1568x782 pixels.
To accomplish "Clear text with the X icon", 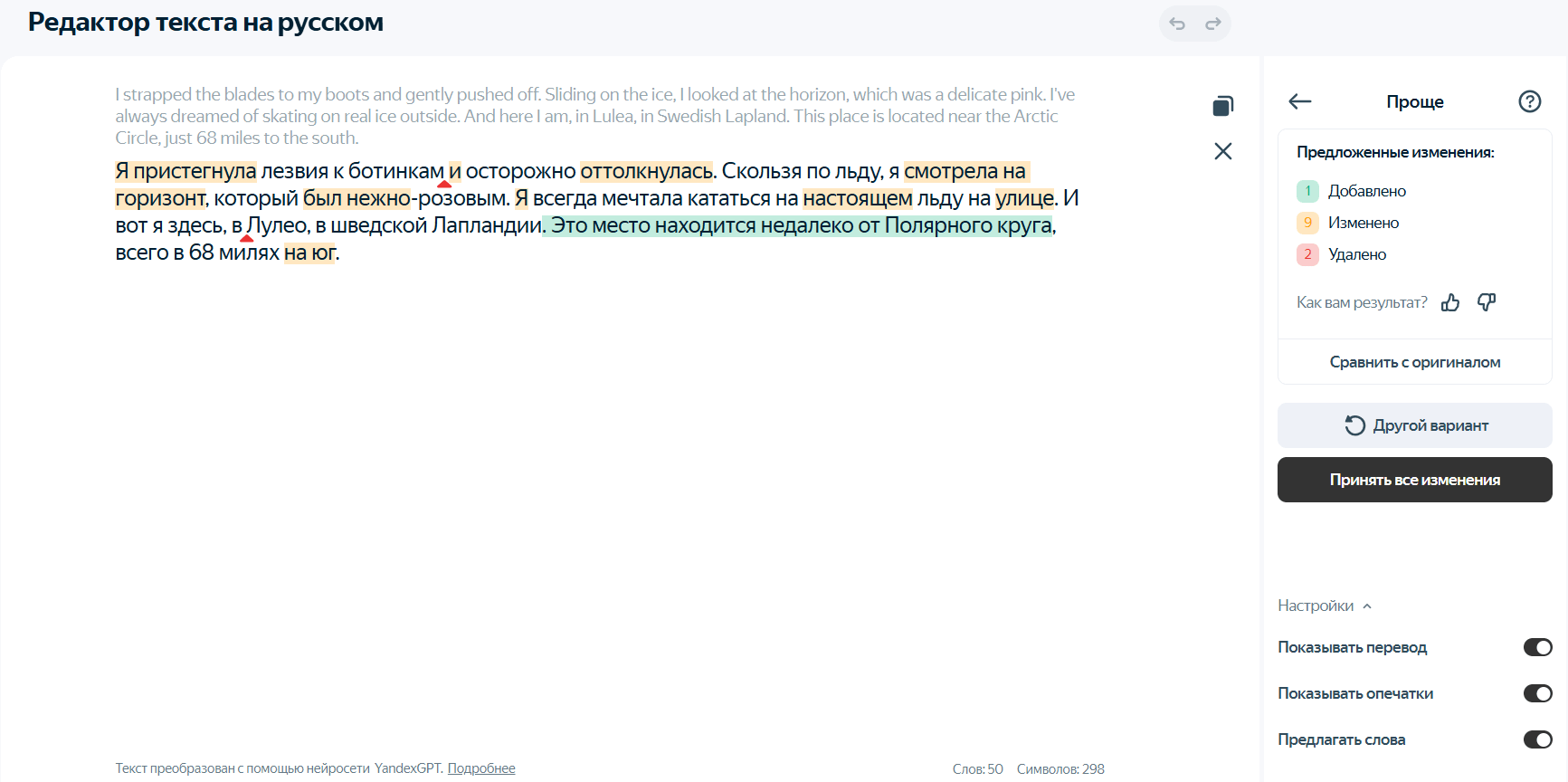I will click(1222, 151).
